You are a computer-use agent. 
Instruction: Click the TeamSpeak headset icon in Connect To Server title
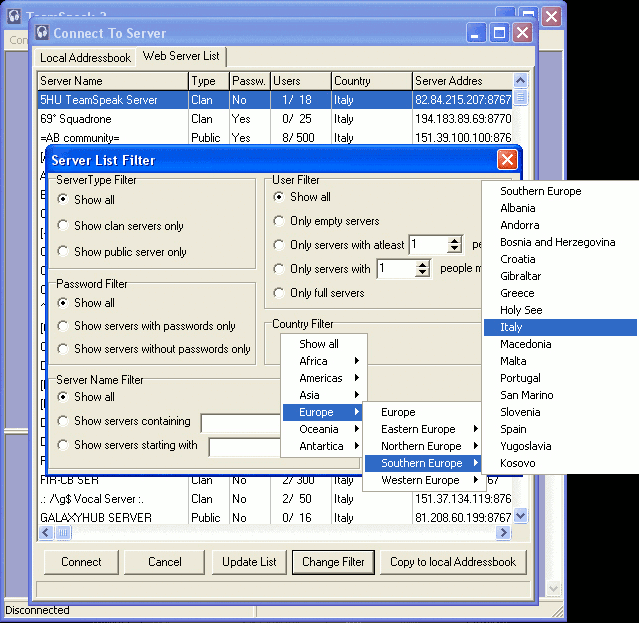(x=42, y=33)
